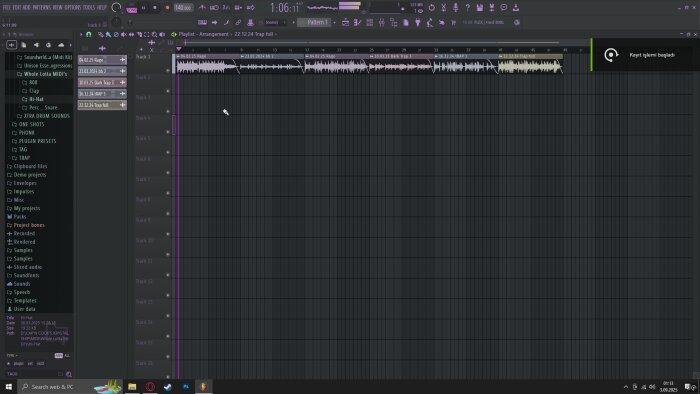Image resolution: width=700 pixels, height=394 pixels.
Task: Click the stop transport button
Action: (x=155, y=8)
